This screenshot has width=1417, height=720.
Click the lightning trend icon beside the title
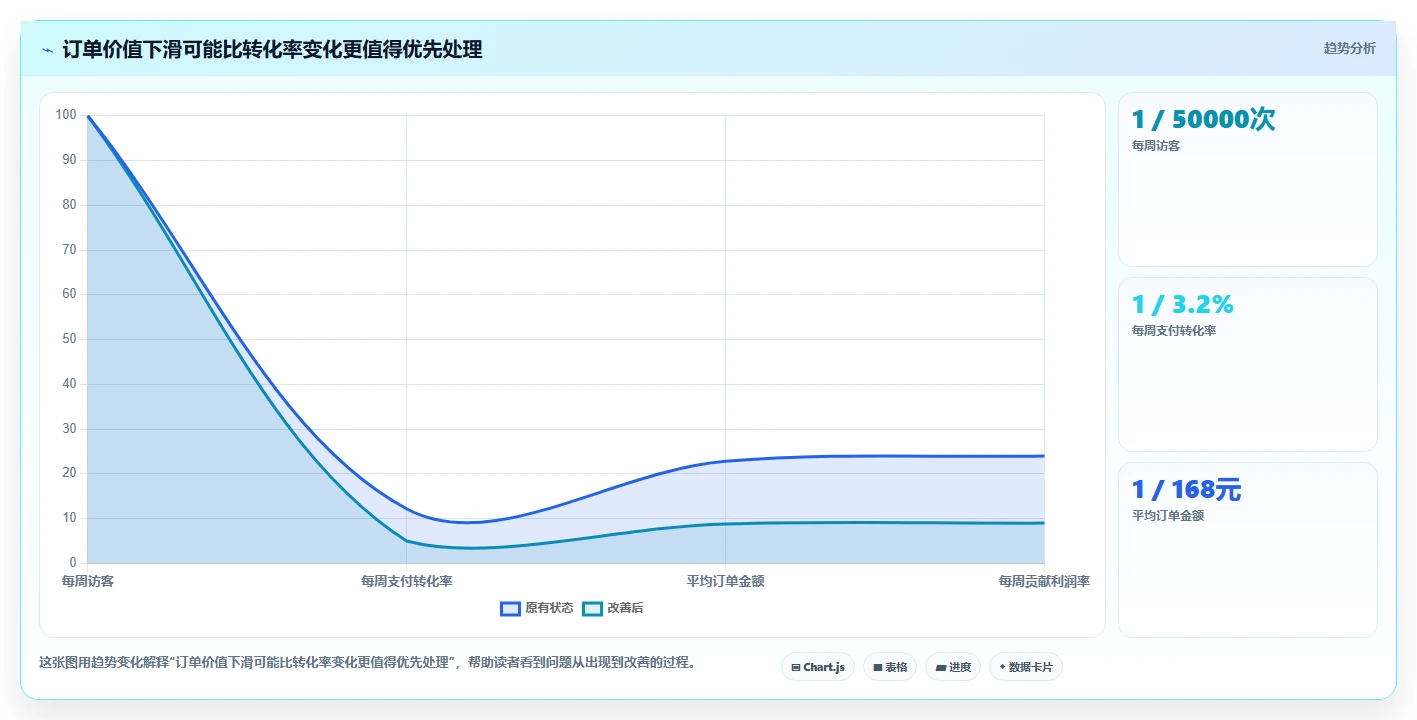[48, 50]
